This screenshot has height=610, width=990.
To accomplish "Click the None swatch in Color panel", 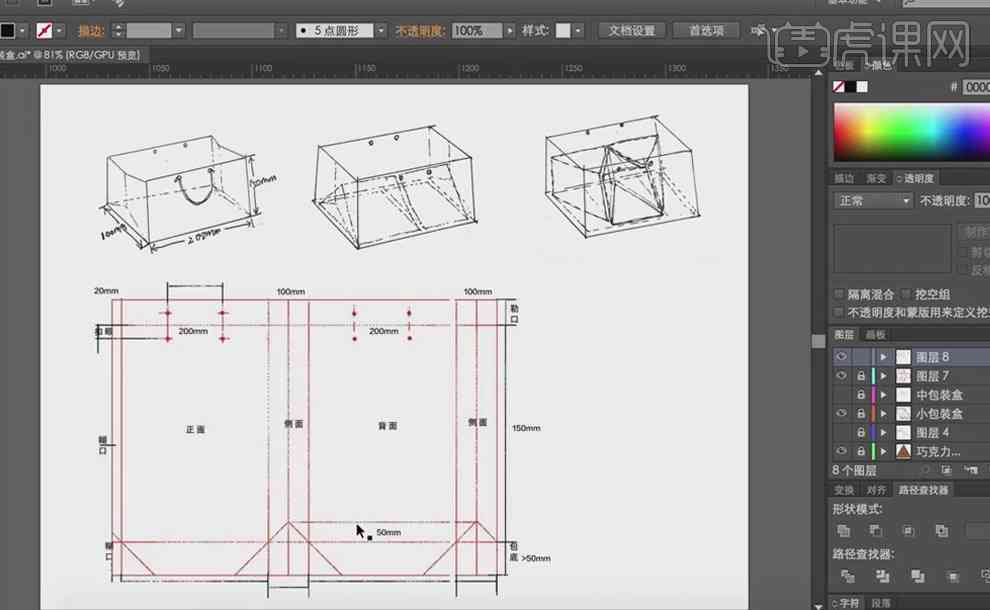I will tap(838, 87).
